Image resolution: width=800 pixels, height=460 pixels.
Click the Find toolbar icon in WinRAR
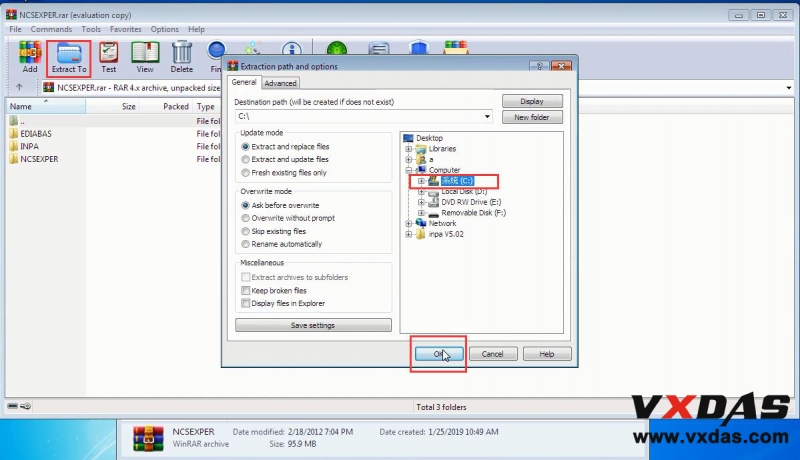(x=216, y=57)
